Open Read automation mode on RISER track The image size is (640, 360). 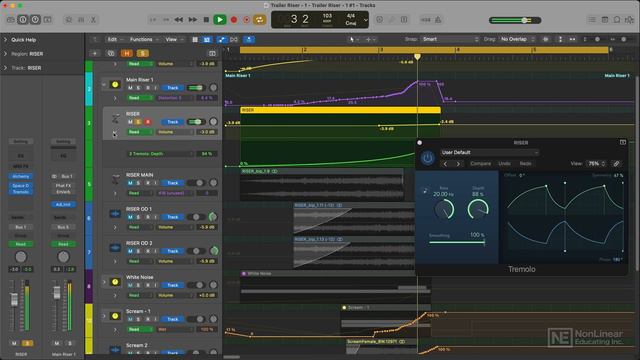(141, 132)
